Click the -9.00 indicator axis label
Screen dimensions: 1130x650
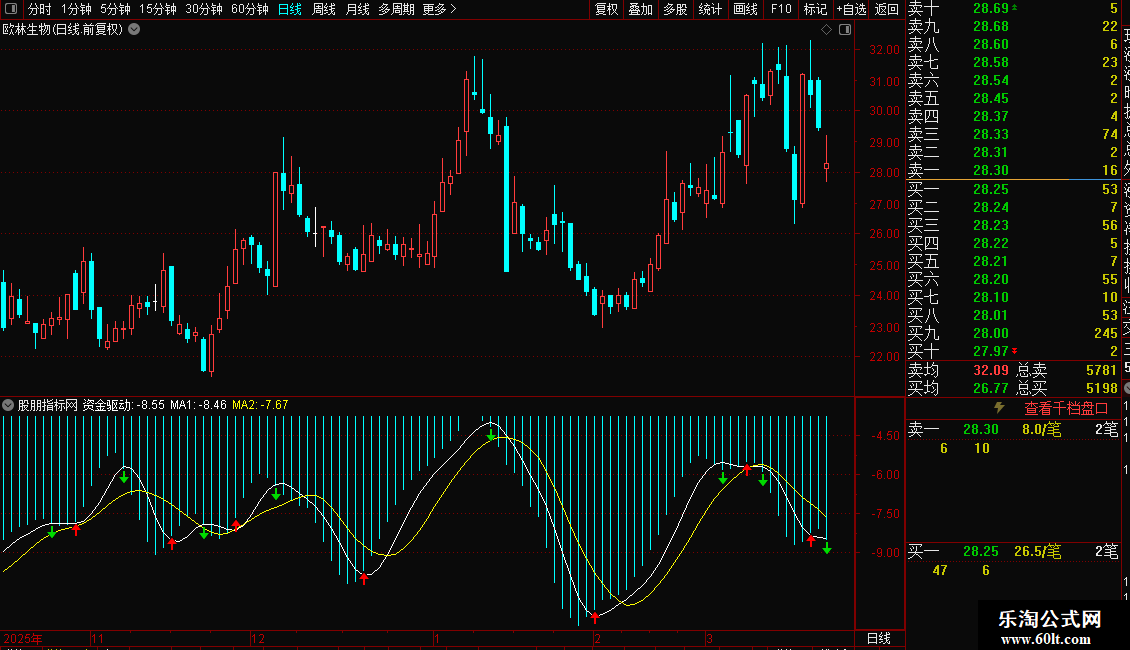(884, 553)
